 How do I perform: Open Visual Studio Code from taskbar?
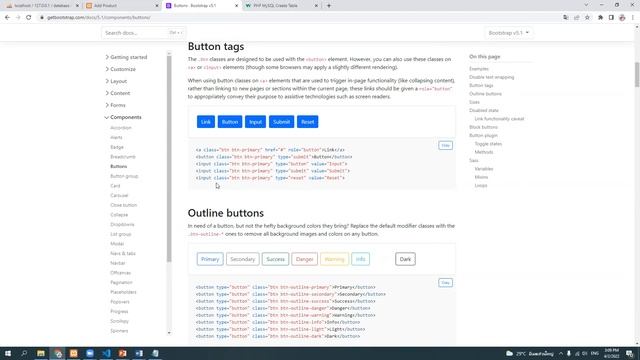(106, 353)
